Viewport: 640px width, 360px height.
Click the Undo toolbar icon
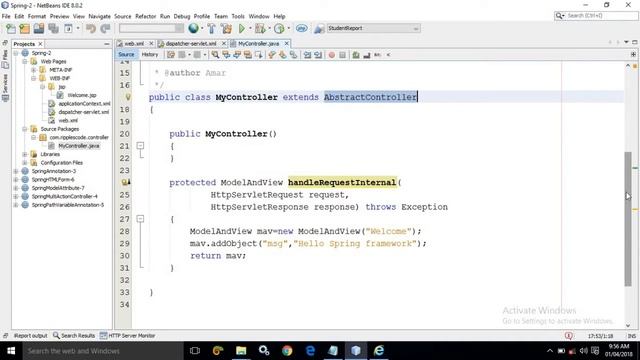click(91, 28)
